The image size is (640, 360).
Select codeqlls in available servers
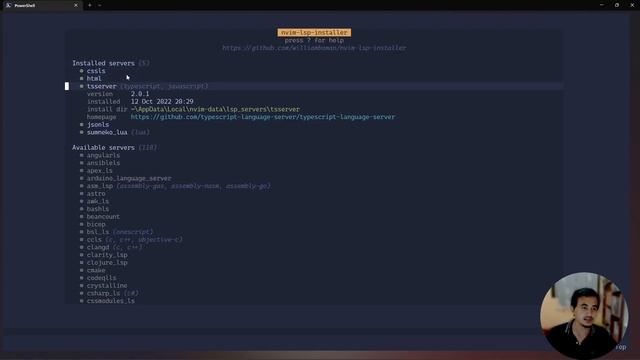click(101, 278)
